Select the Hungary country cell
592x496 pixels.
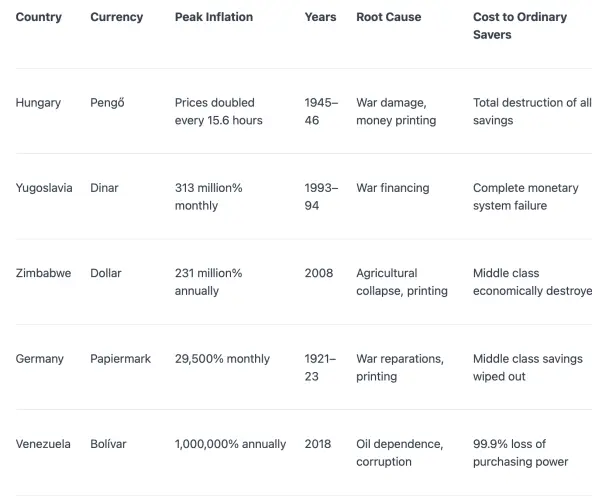[38, 103]
